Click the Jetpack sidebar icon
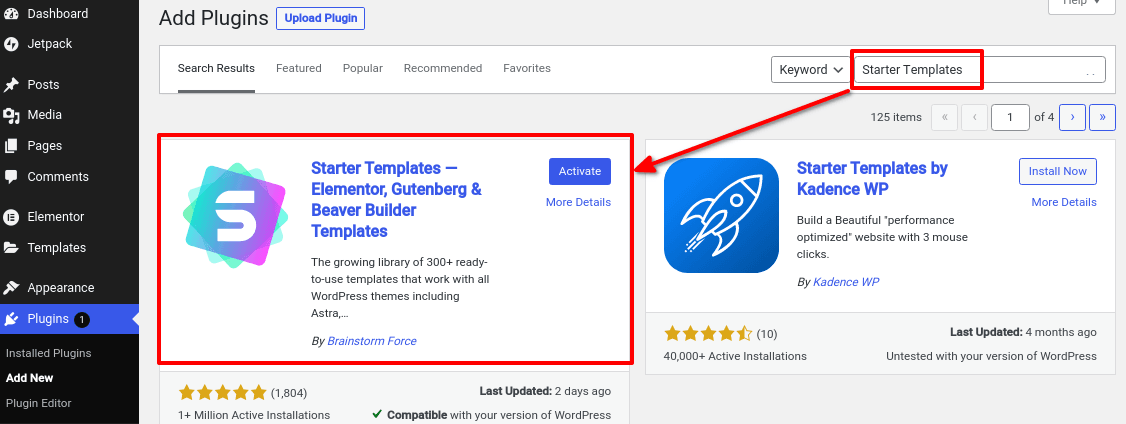This screenshot has width=1126, height=424. coord(11,44)
